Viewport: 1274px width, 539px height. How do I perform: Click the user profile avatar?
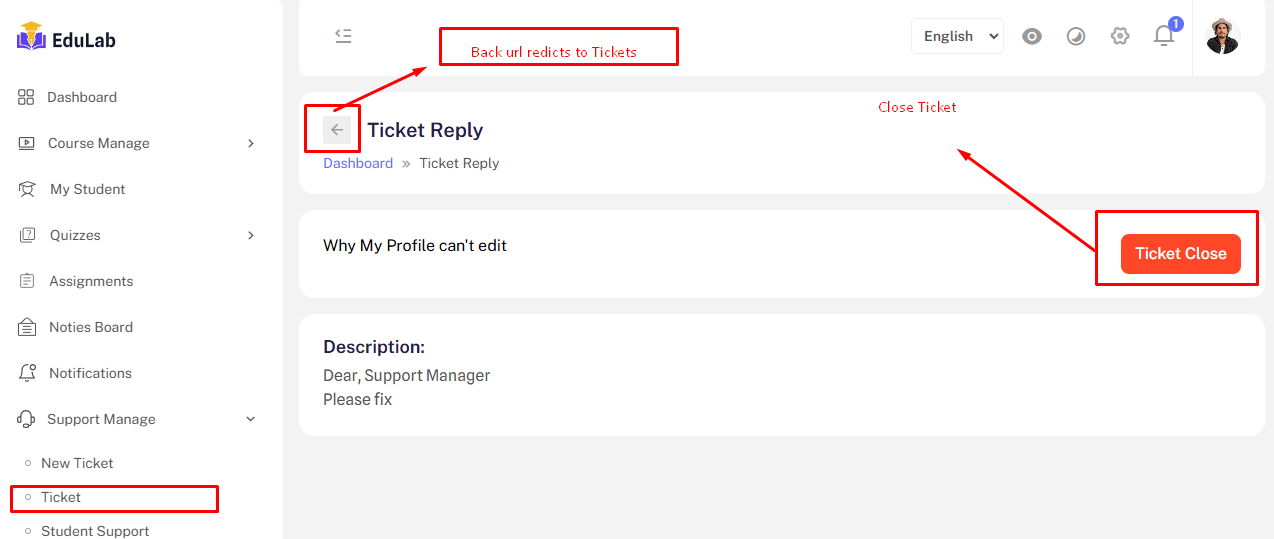(1222, 37)
